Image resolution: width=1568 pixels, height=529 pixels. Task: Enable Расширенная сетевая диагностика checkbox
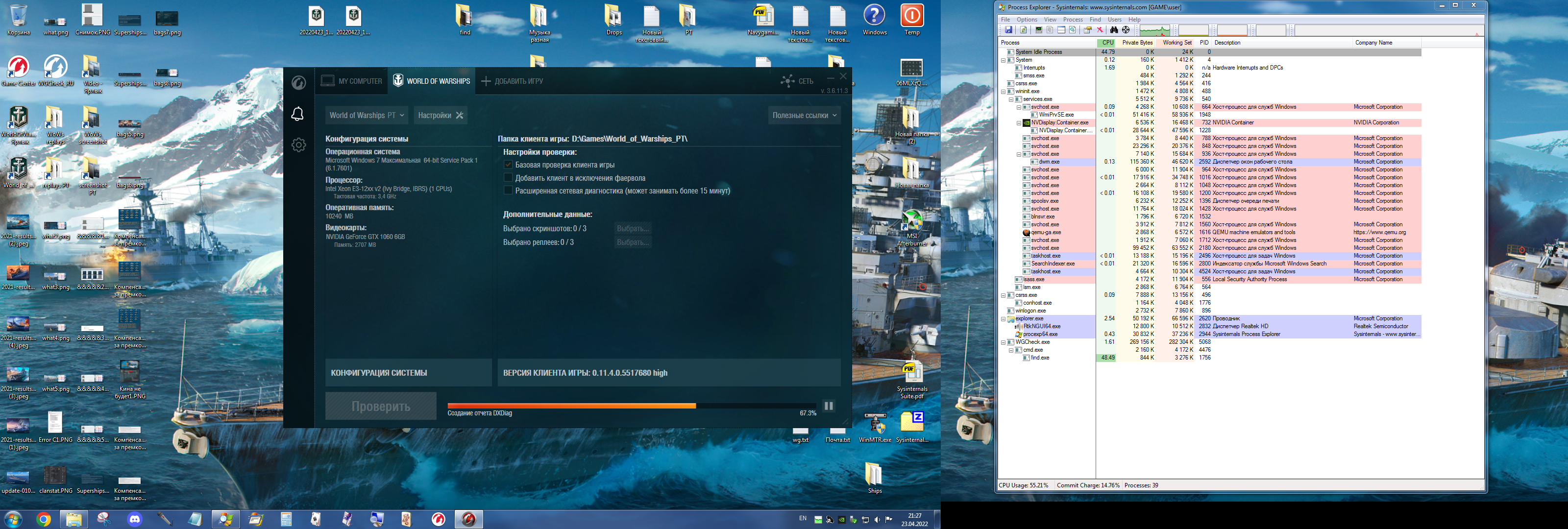tap(508, 191)
